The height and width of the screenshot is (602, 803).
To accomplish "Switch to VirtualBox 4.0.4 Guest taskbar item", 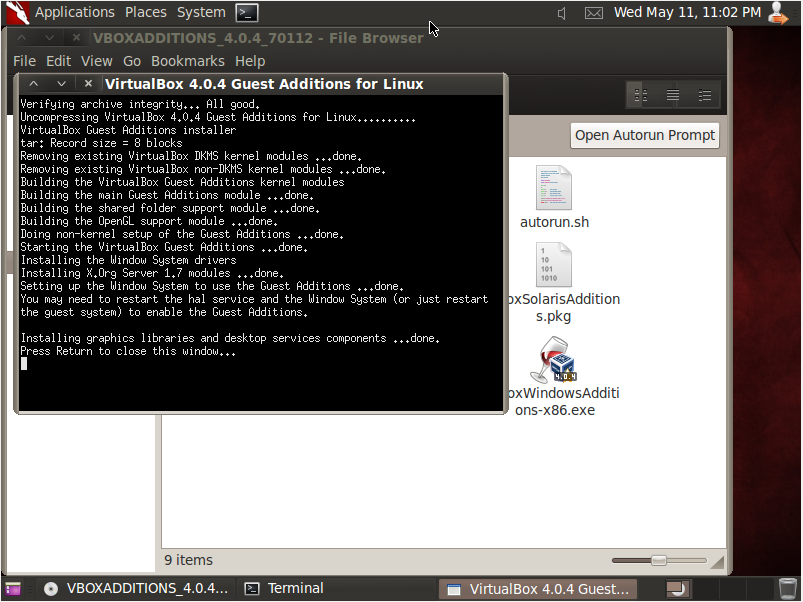I will click(x=538, y=589).
